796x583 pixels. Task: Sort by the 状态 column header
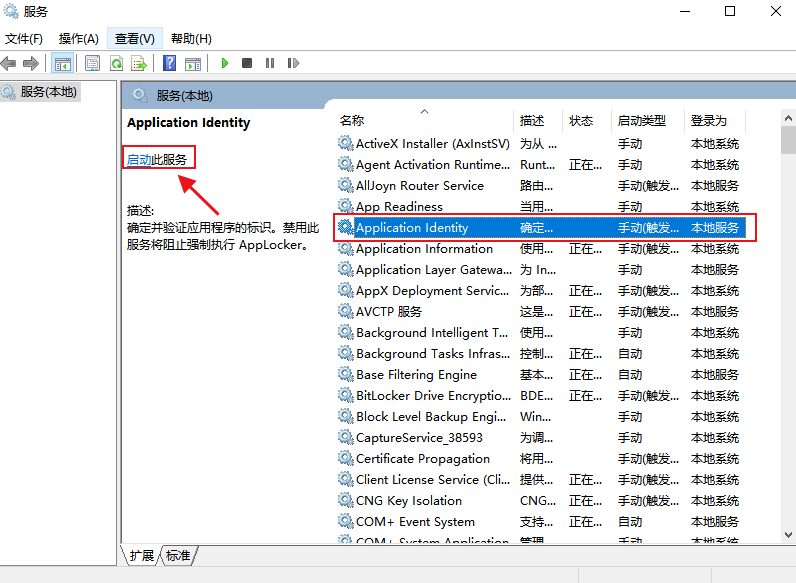pos(581,120)
